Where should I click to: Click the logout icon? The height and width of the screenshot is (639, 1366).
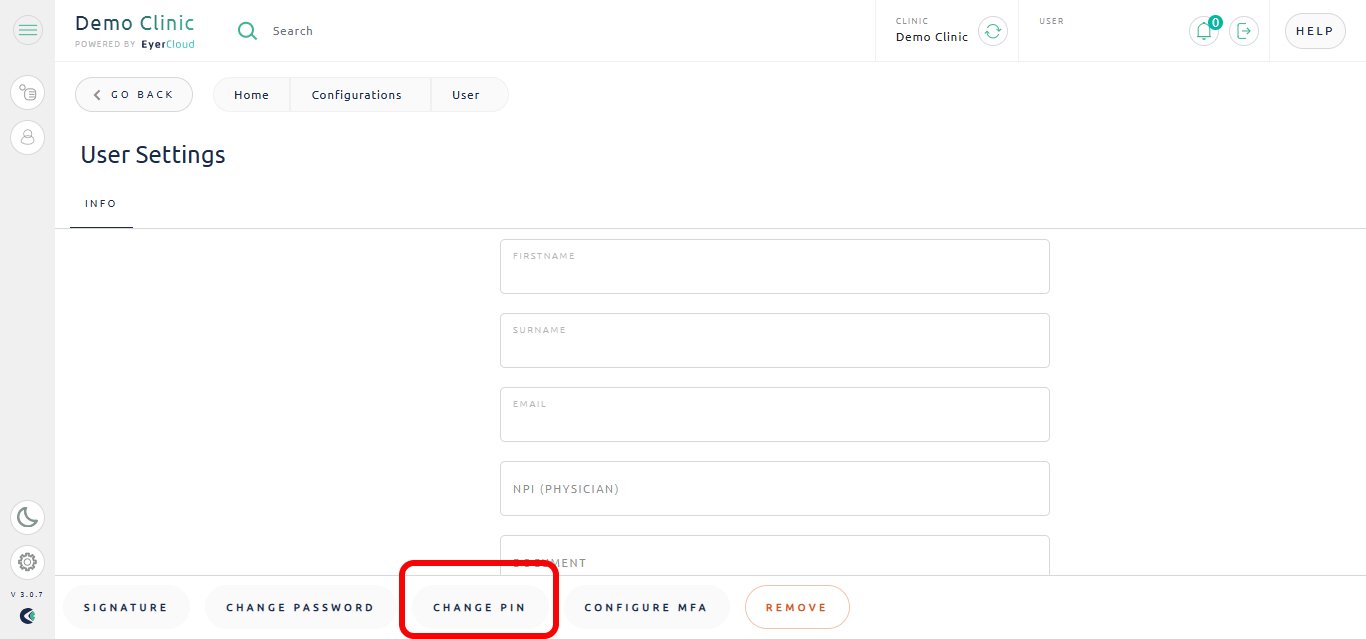tap(1244, 31)
